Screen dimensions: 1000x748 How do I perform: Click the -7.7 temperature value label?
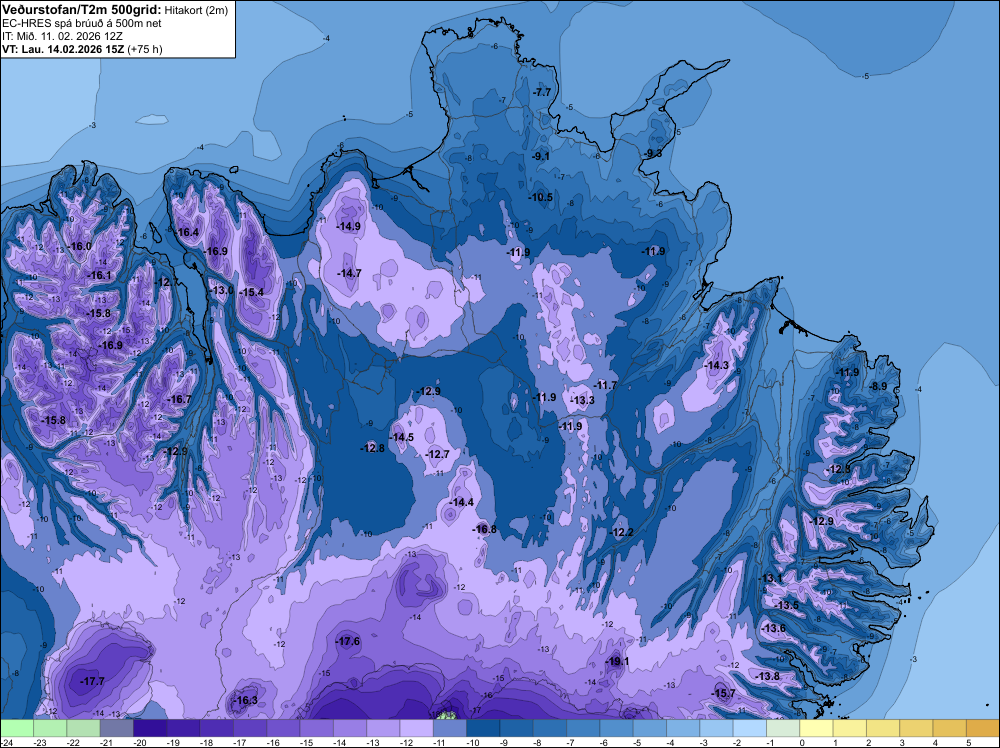coord(541,92)
